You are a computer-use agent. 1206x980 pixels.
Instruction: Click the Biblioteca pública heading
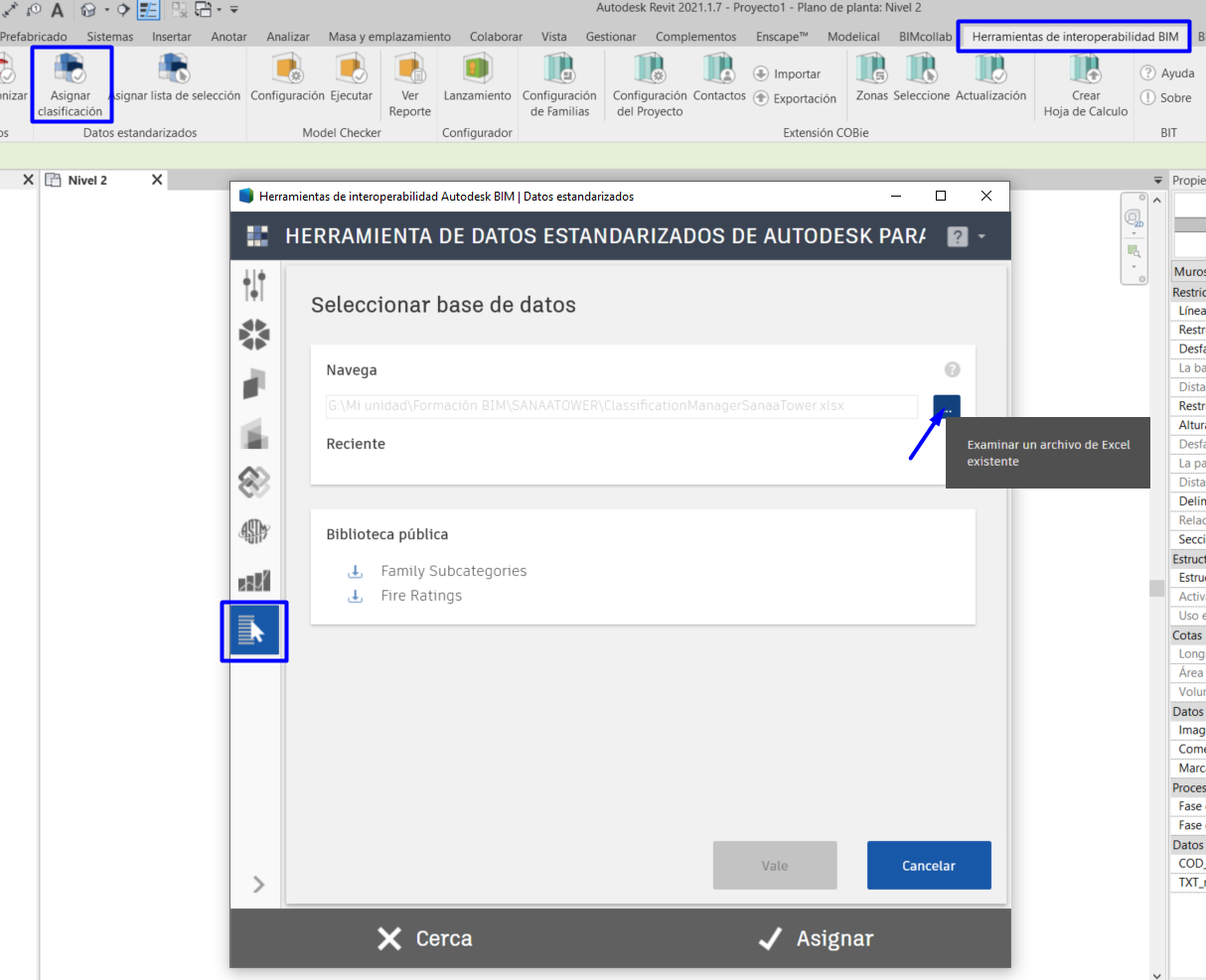tap(387, 534)
